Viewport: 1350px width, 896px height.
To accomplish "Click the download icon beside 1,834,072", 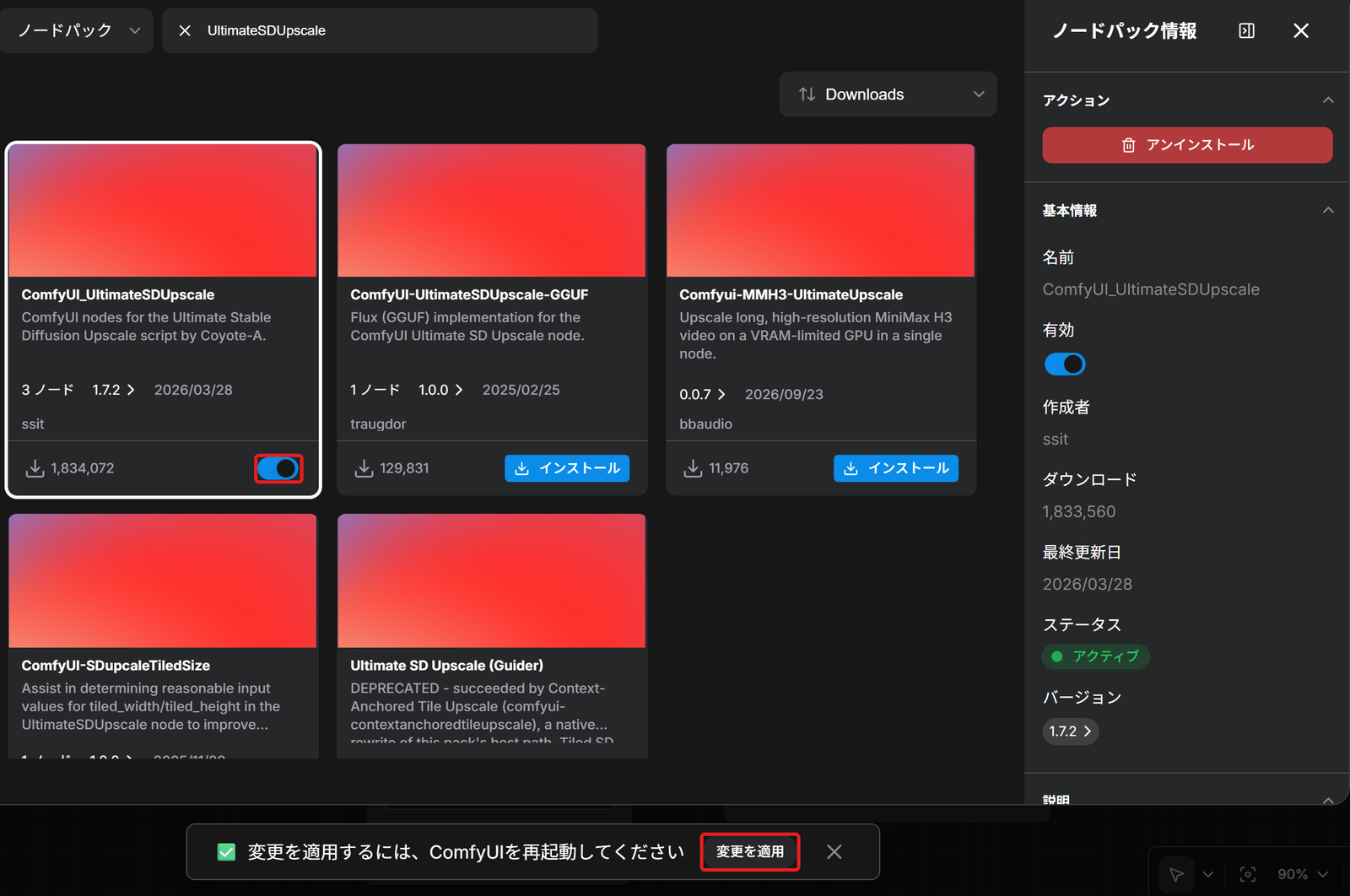I will [x=35, y=468].
